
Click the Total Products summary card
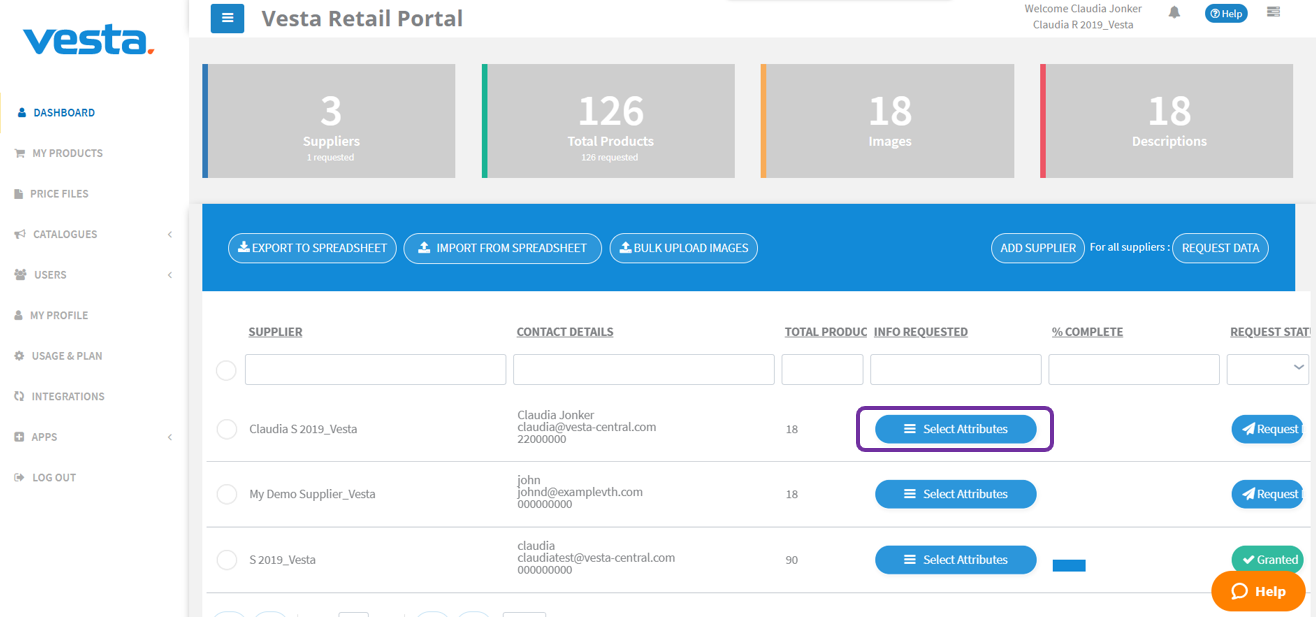(x=608, y=121)
